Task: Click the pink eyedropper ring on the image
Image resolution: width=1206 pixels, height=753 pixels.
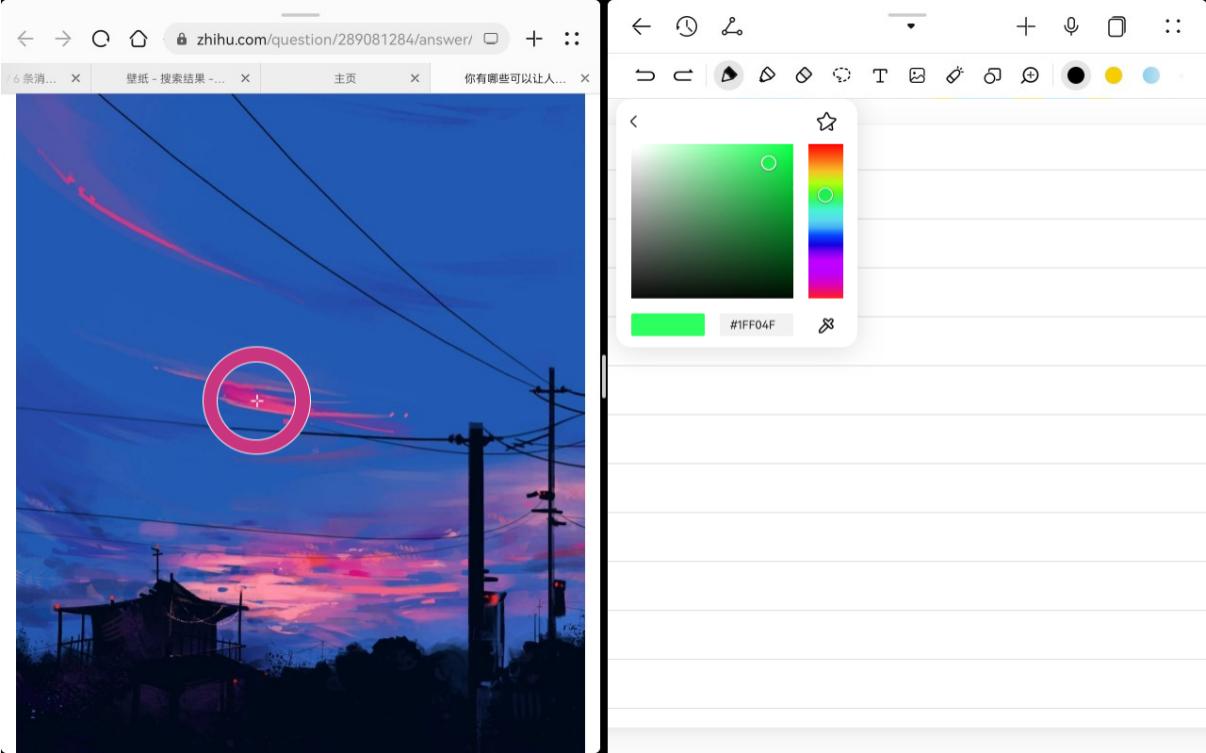Action: click(257, 400)
